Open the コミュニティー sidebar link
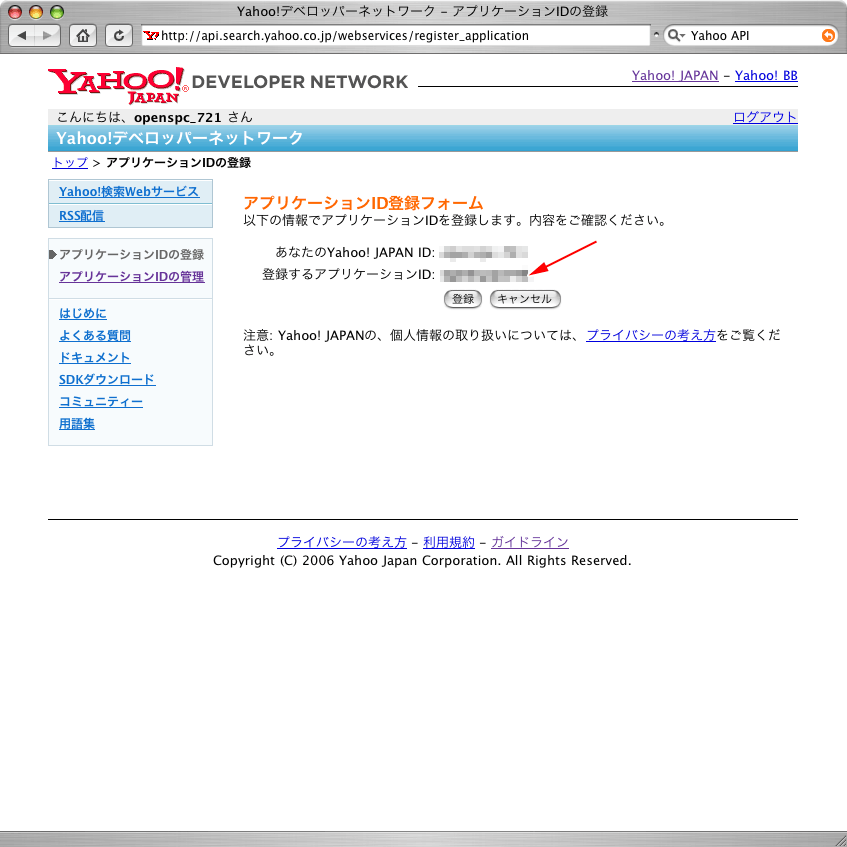This screenshot has width=847, height=847. (x=100, y=402)
